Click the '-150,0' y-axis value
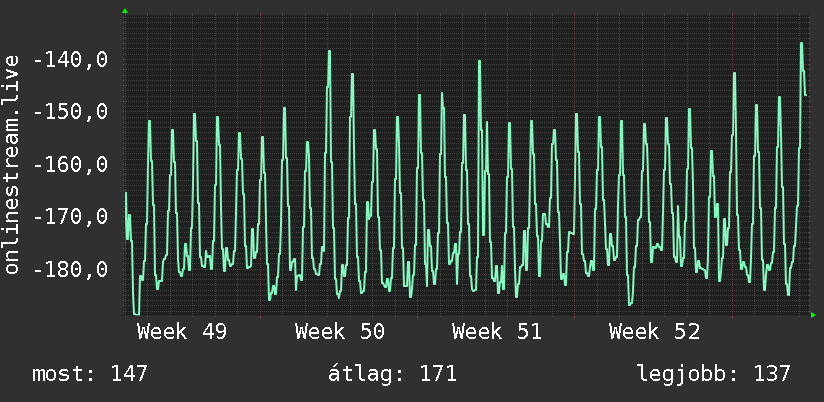 70,112
